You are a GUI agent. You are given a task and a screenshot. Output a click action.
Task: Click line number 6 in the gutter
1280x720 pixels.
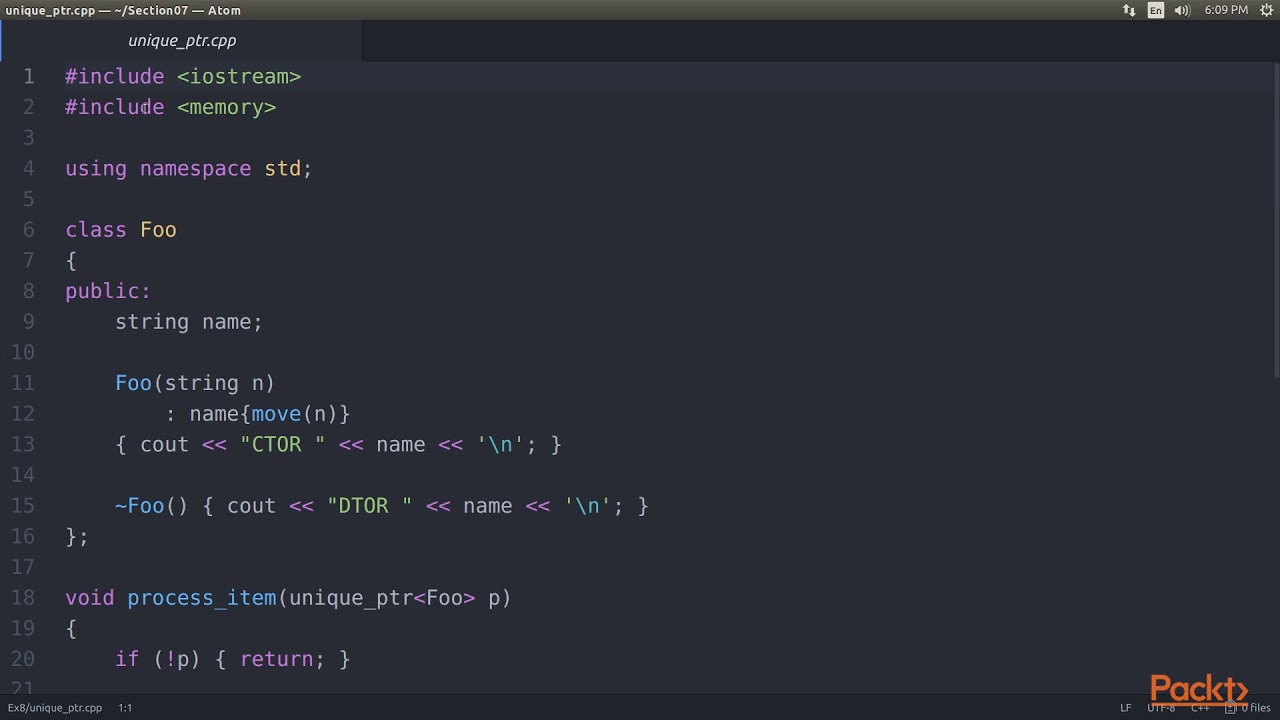tap(28, 230)
